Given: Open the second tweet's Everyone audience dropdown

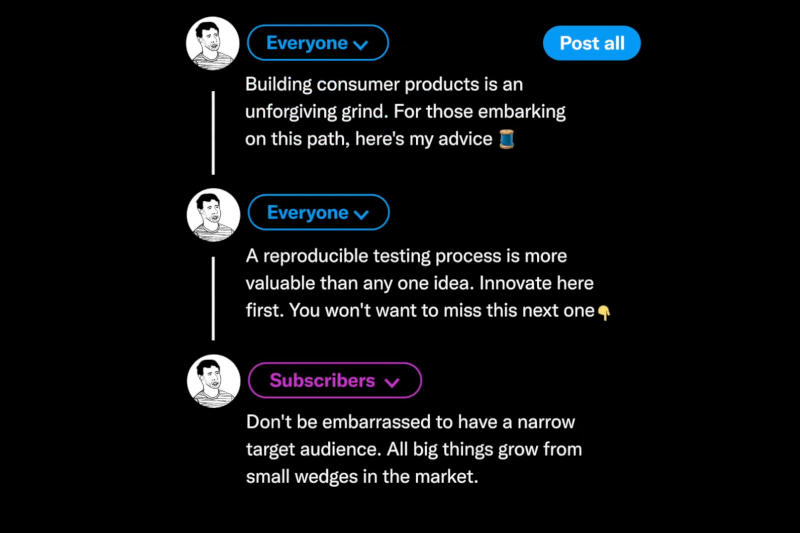Looking at the screenshot, I should coord(317,213).
